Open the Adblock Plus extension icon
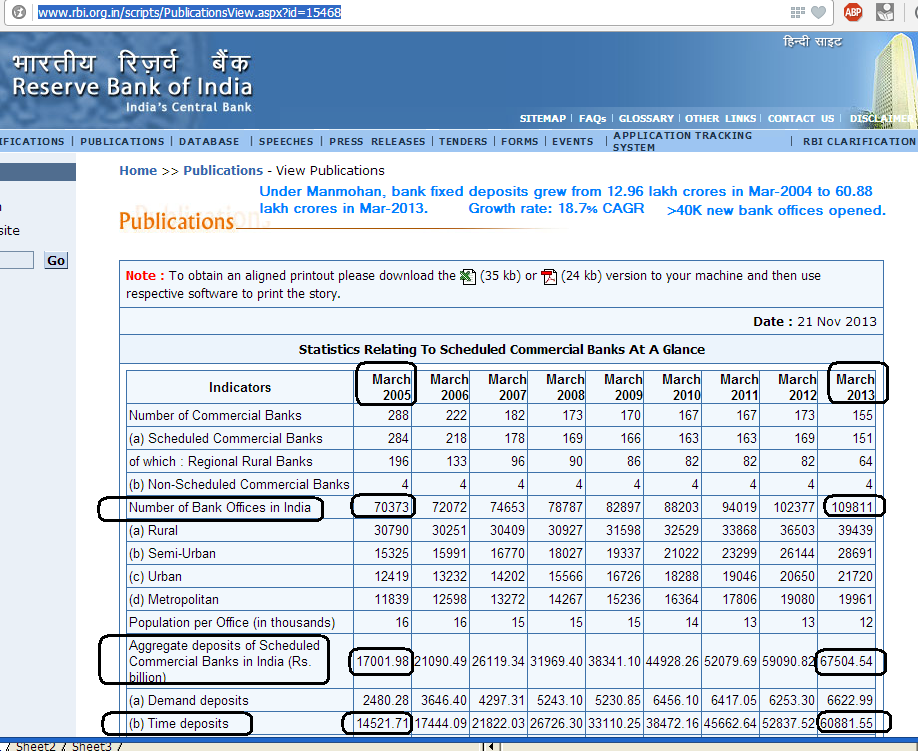 [853, 12]
